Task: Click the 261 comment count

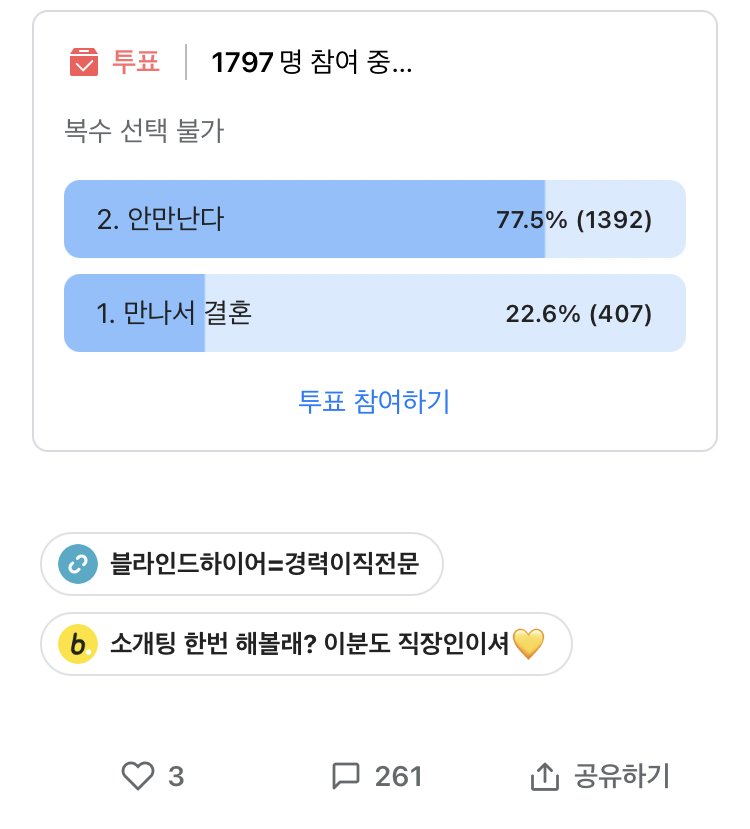Action: pos(398,776)
